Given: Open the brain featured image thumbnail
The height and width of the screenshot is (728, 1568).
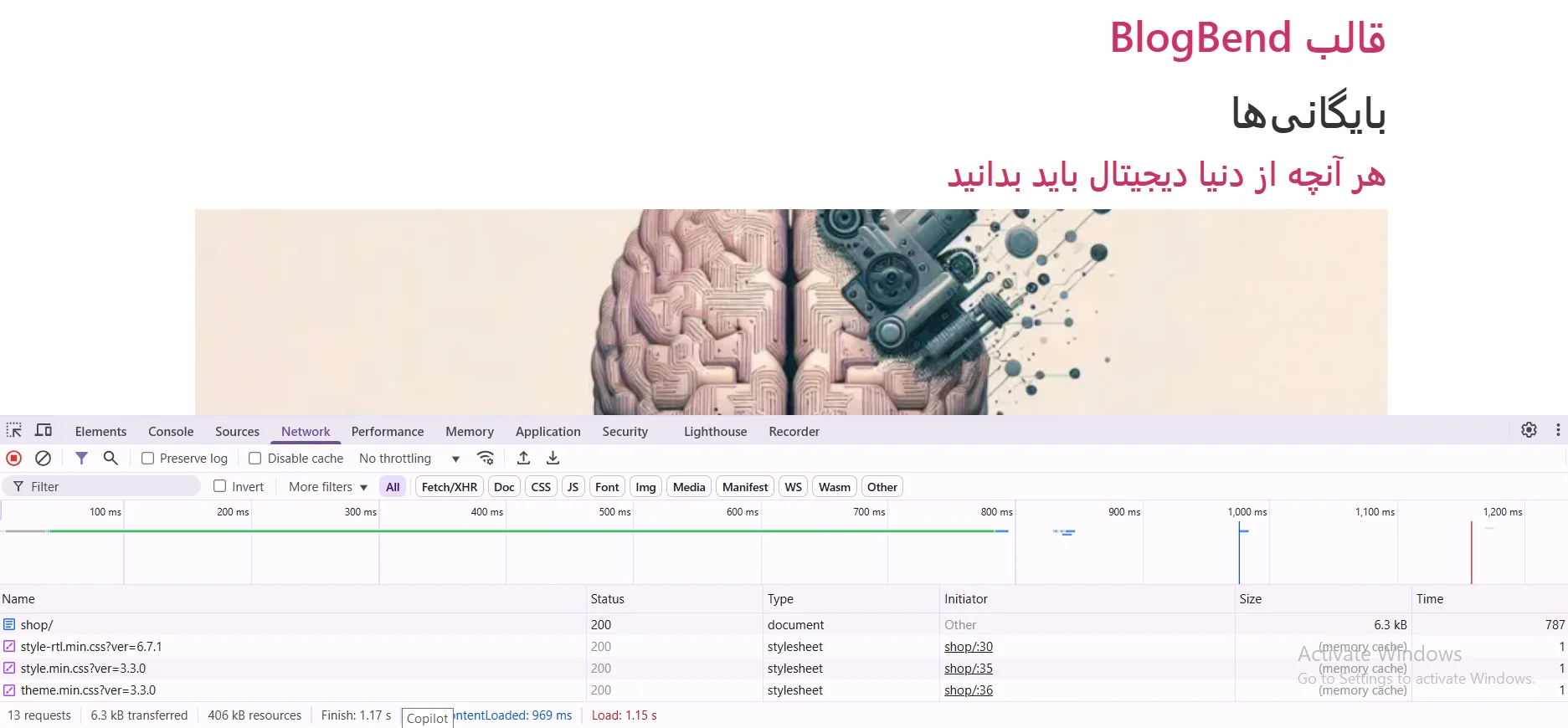Looking at the screenshot, I should 791,311.
